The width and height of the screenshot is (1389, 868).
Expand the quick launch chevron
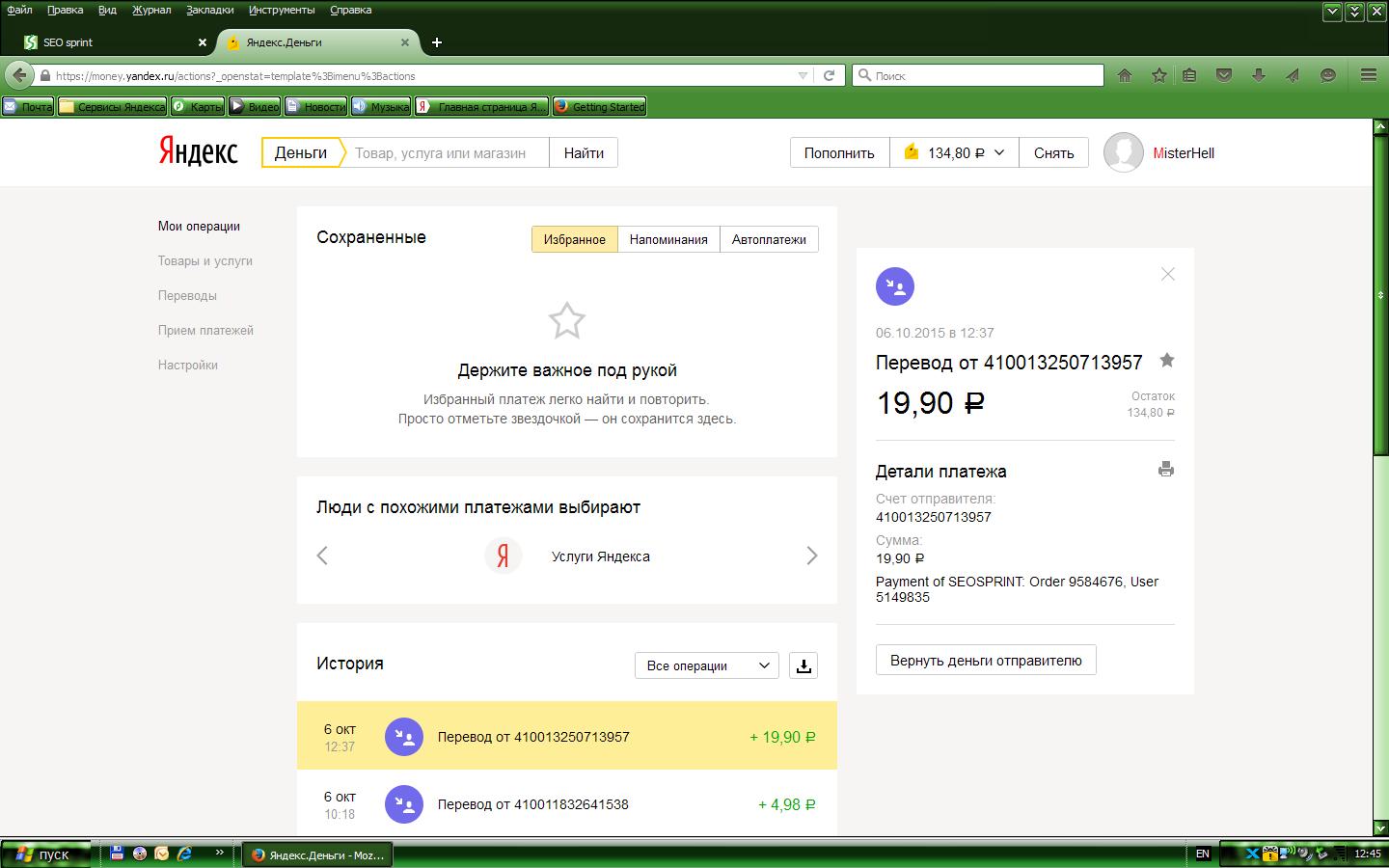tap(219, 853)
